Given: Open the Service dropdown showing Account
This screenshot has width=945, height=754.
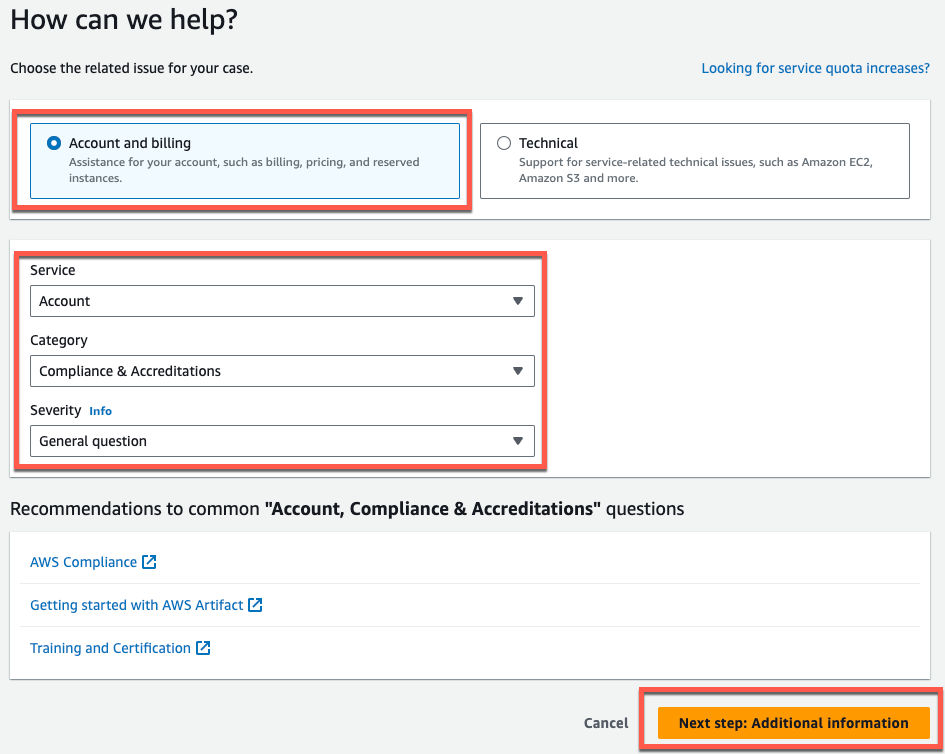Looking at the screenshot, I should tap(283, 301).
